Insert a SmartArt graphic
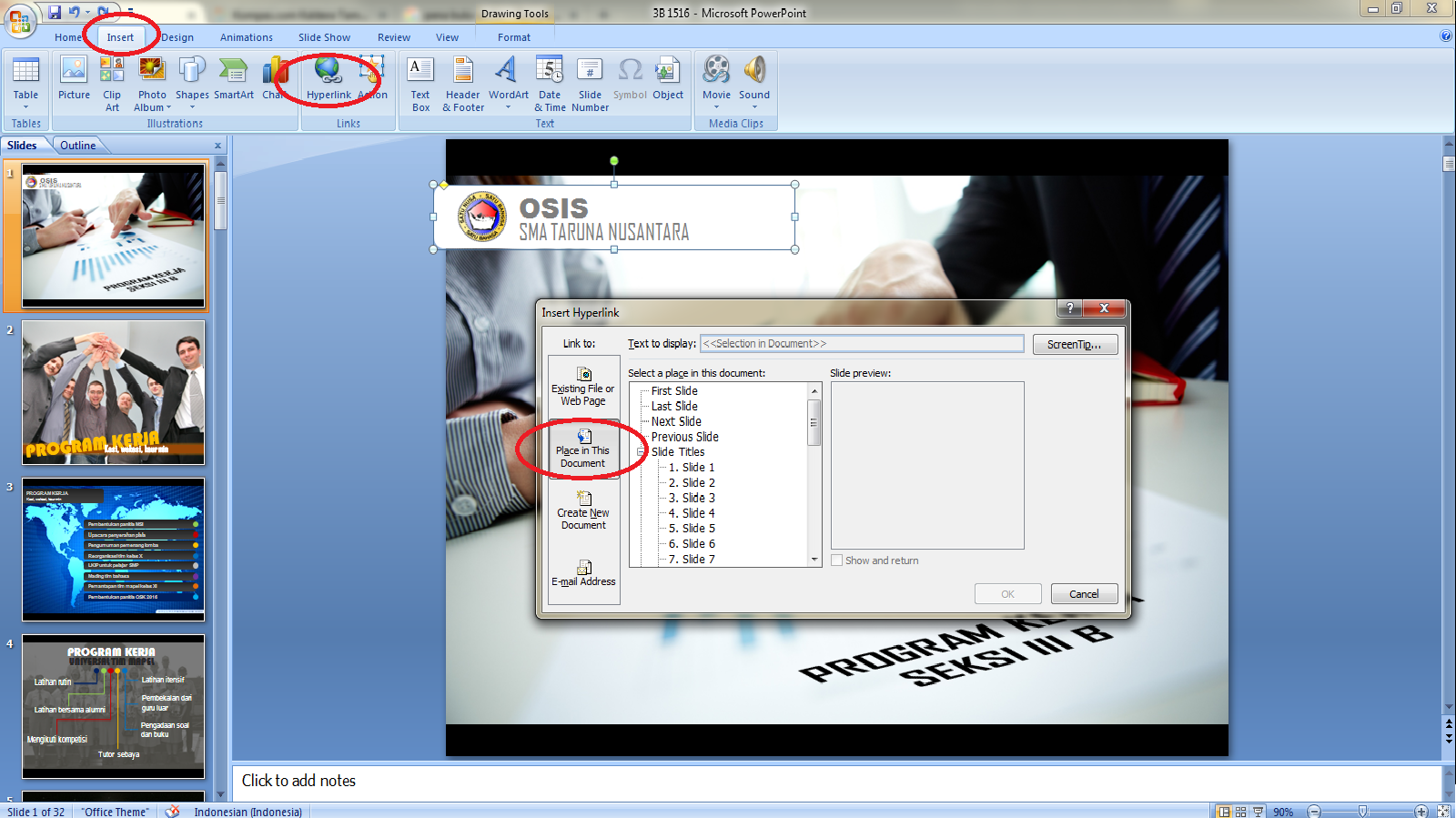Image resolution: width=1456 pixels, height=818 pixels. click(234, 78)
